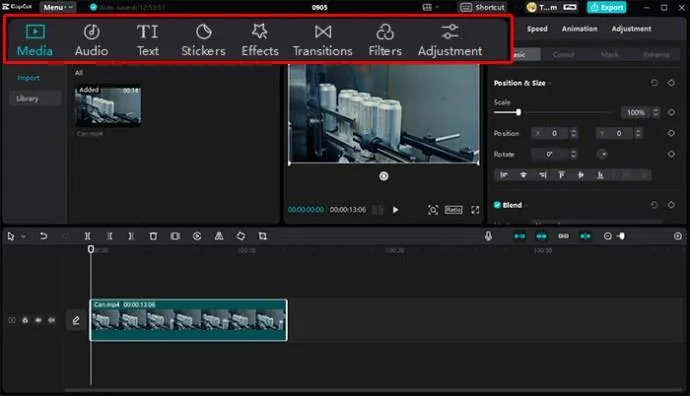Viewport: 690px width, 396px height.
Task: Open the Filters tab
Action: (385, 40)
